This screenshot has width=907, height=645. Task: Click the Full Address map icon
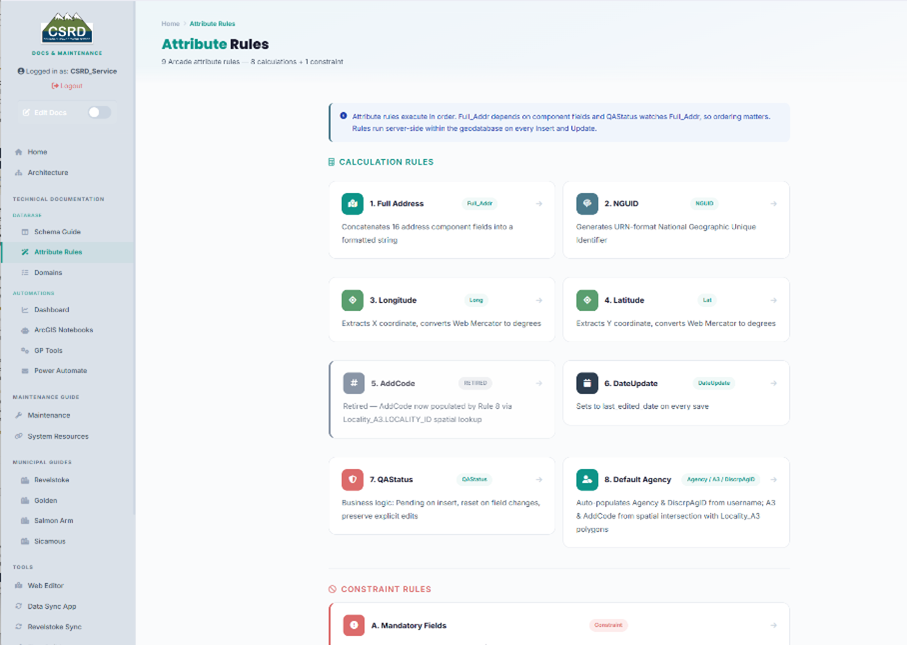[x=352, y=204]
